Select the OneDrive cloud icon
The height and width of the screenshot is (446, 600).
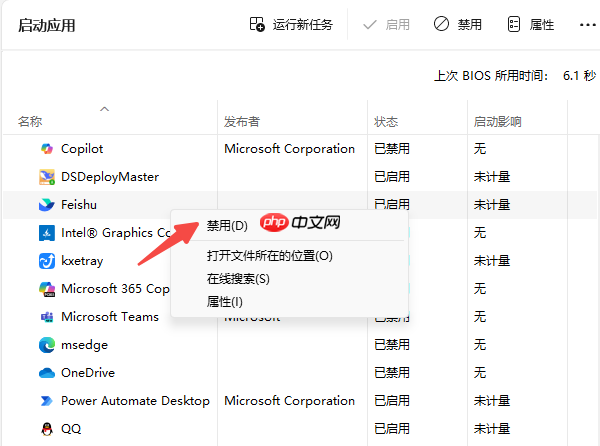[x=46, y=373]
